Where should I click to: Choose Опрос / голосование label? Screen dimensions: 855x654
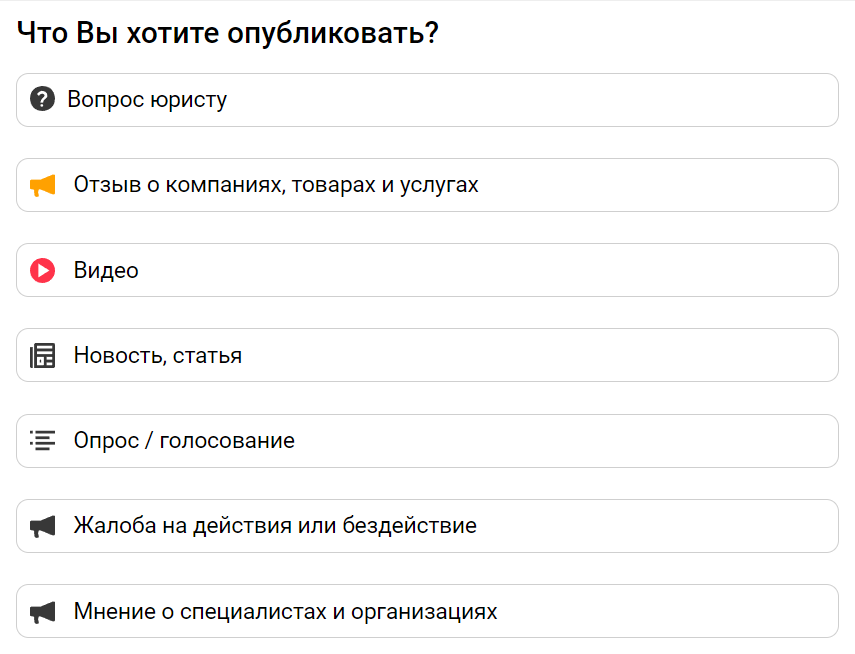(x=184, y=441)
